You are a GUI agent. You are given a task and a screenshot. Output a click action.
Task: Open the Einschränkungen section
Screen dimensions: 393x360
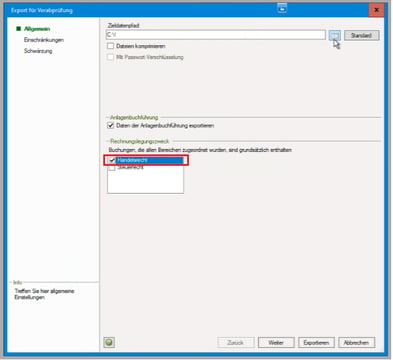[x=44, y=40]
